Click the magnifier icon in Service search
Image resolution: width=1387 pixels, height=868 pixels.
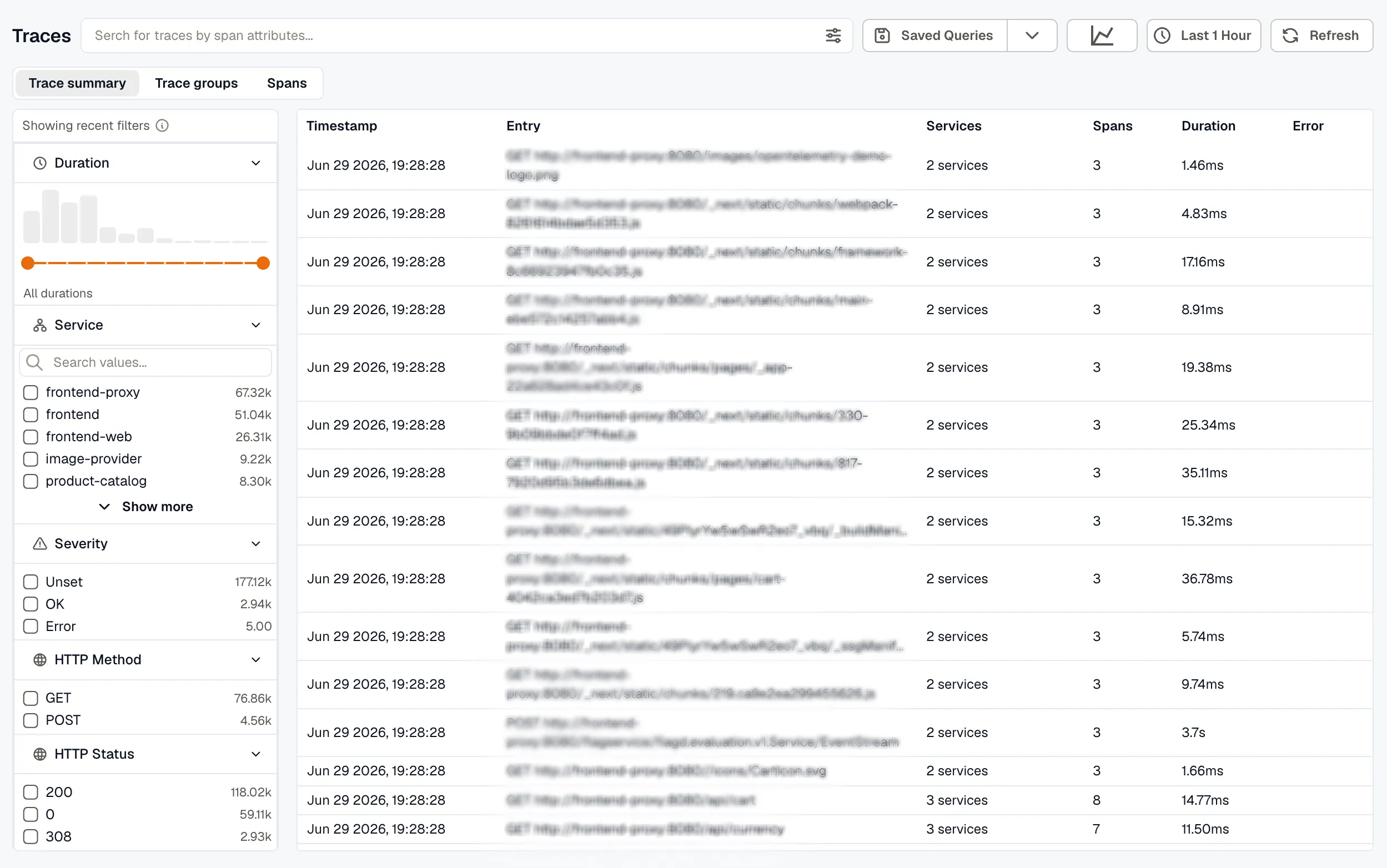34,362
